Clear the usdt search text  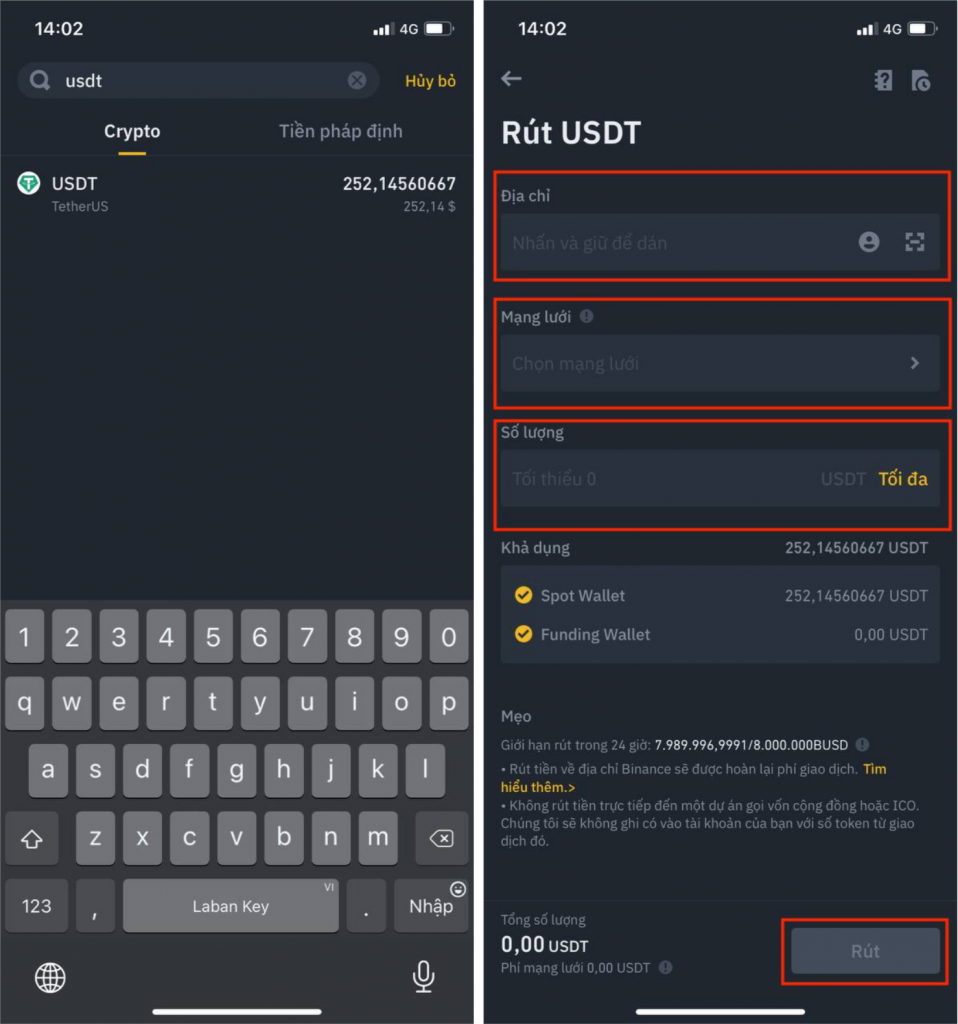click(357, 80)
